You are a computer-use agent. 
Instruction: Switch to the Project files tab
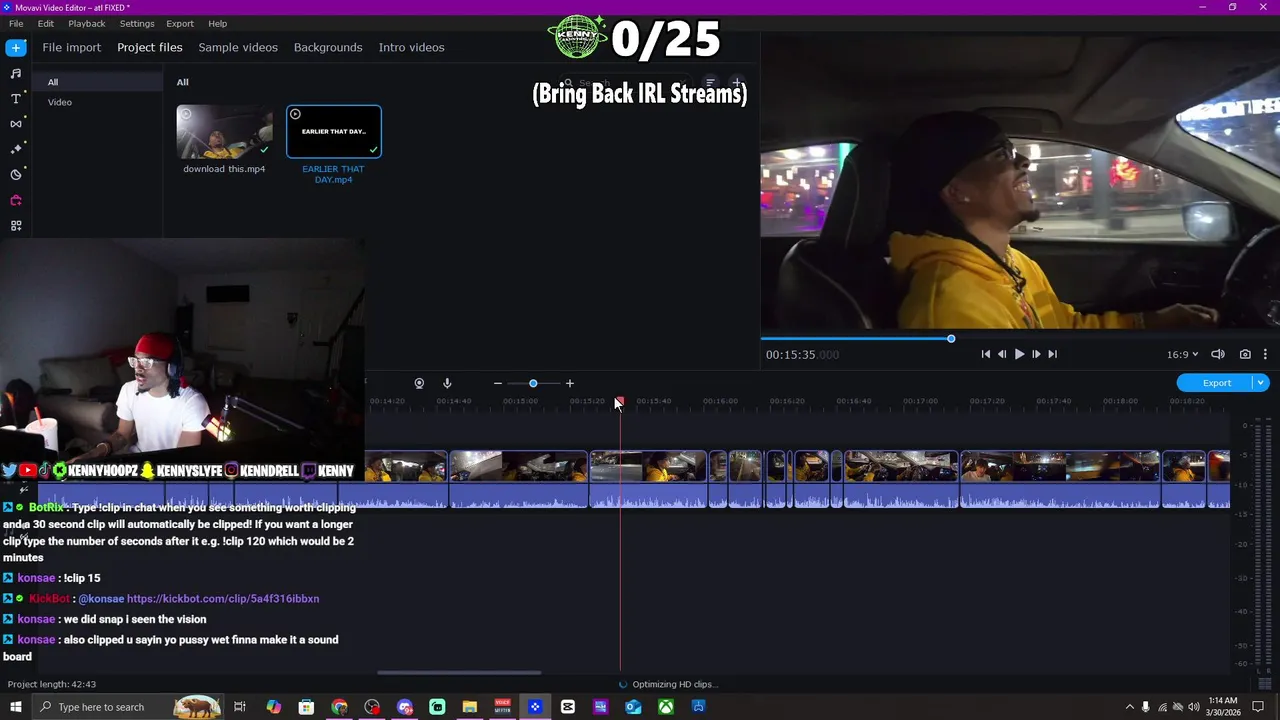tap(150, 47)
